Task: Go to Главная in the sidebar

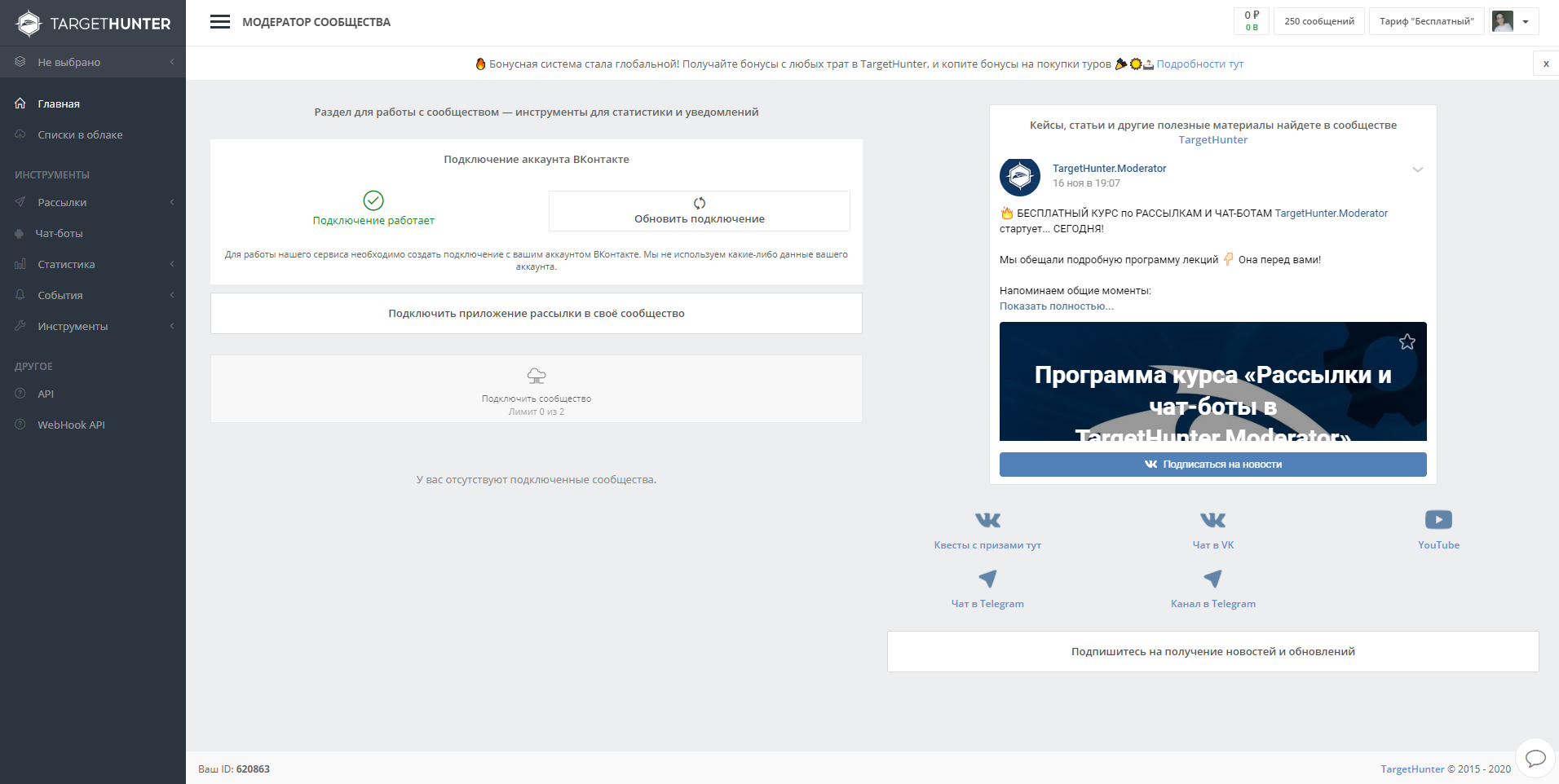Action: (x=93, y=104)
